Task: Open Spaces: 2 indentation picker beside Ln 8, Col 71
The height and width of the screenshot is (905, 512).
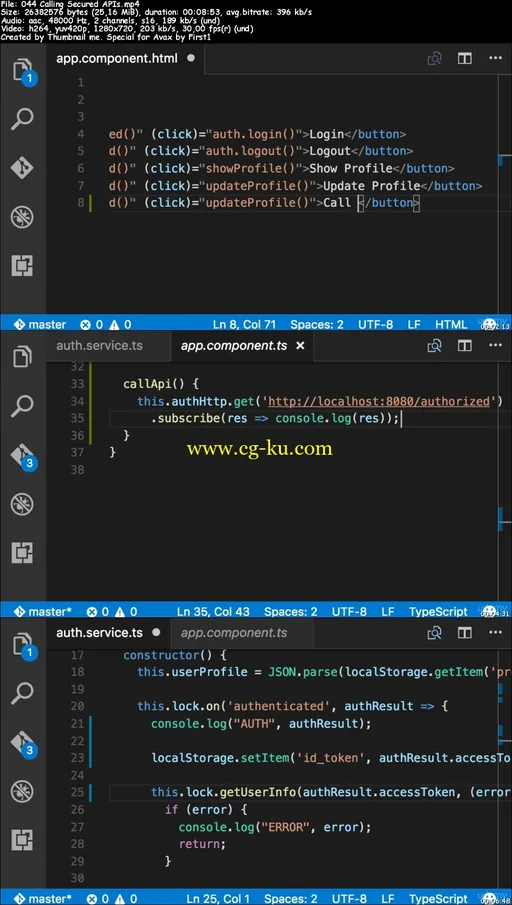Action: [317, 324]
